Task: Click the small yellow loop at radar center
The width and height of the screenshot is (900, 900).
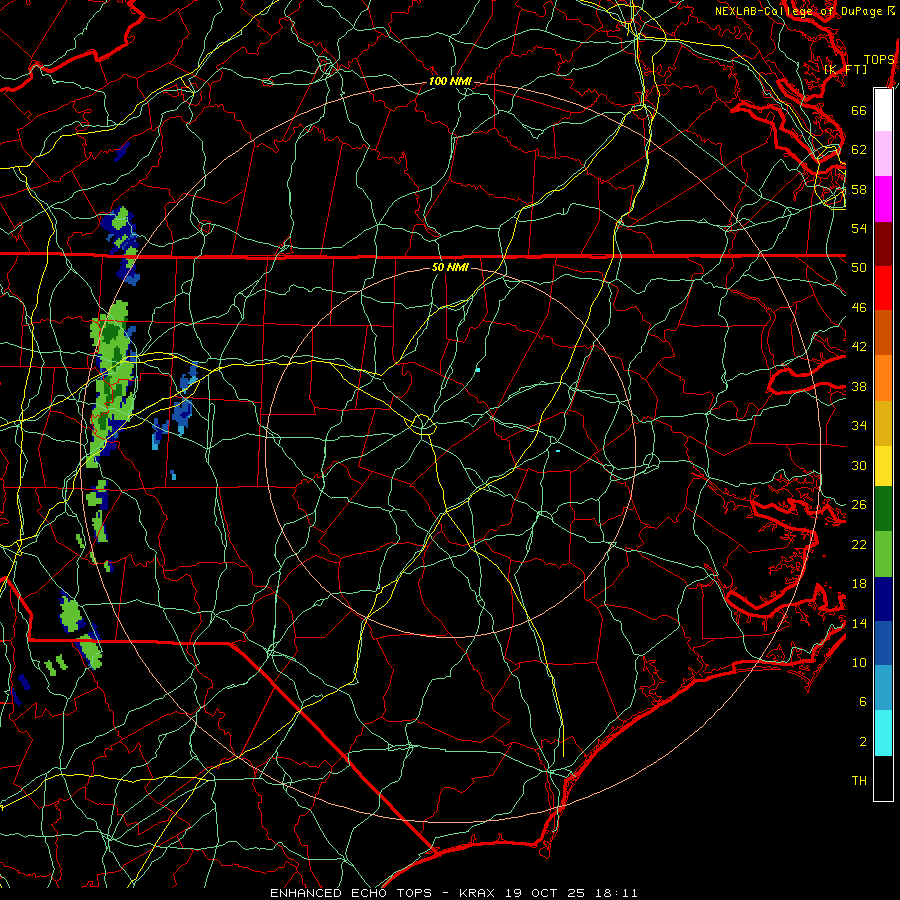Action: pos(422,424)
